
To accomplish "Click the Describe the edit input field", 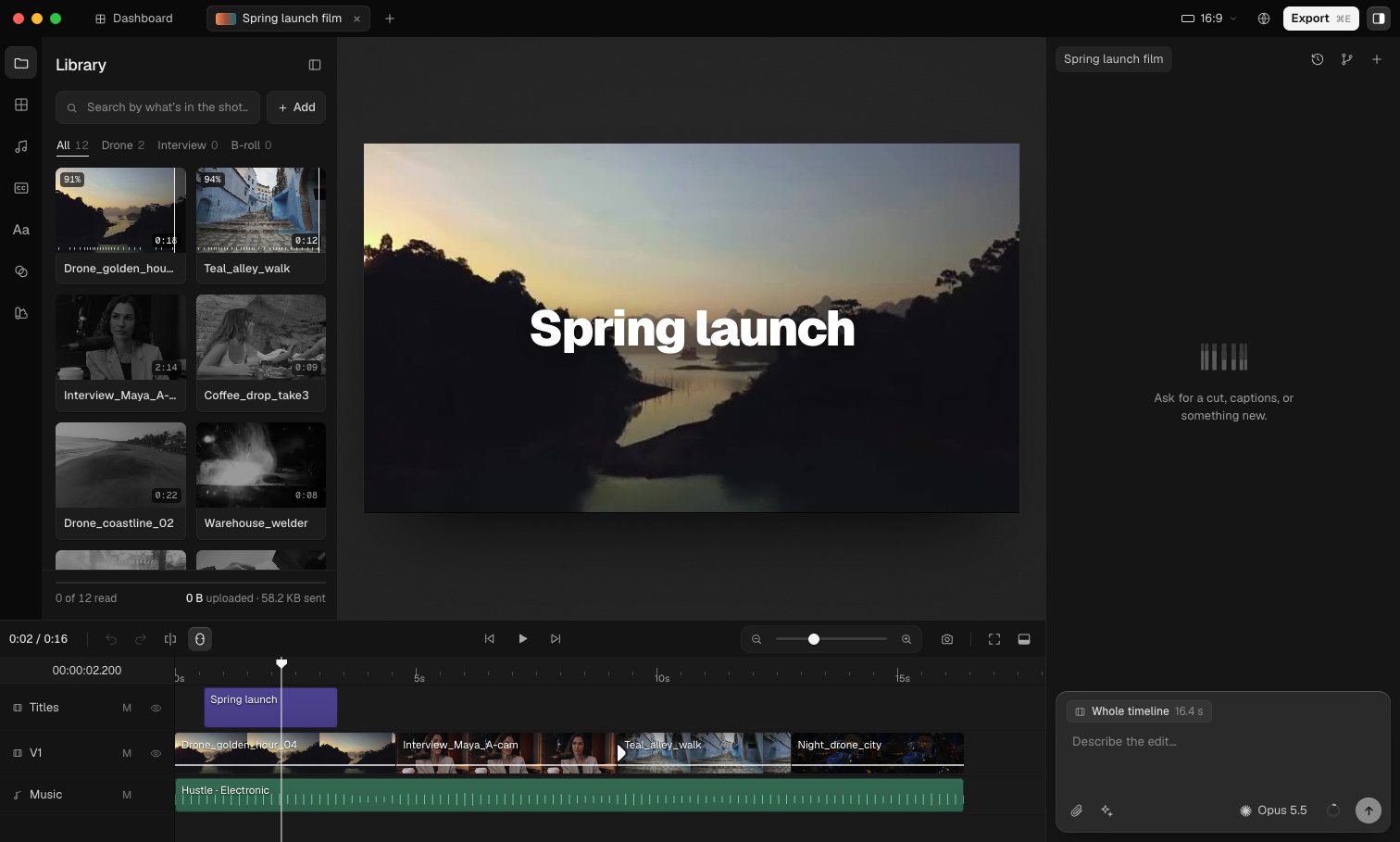I will tap(1223, 742).
